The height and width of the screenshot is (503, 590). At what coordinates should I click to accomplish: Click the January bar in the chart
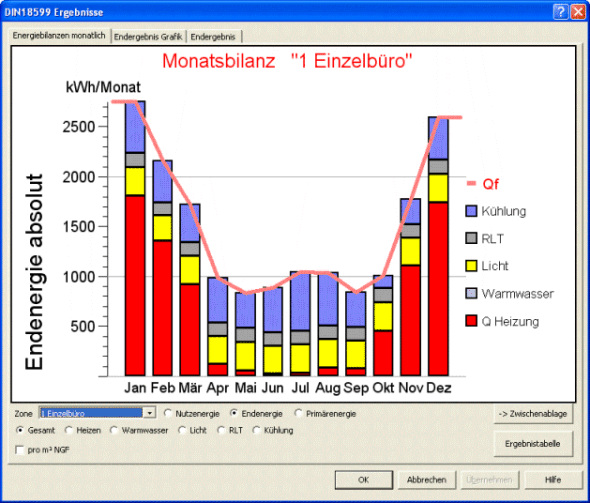[135, 238]
